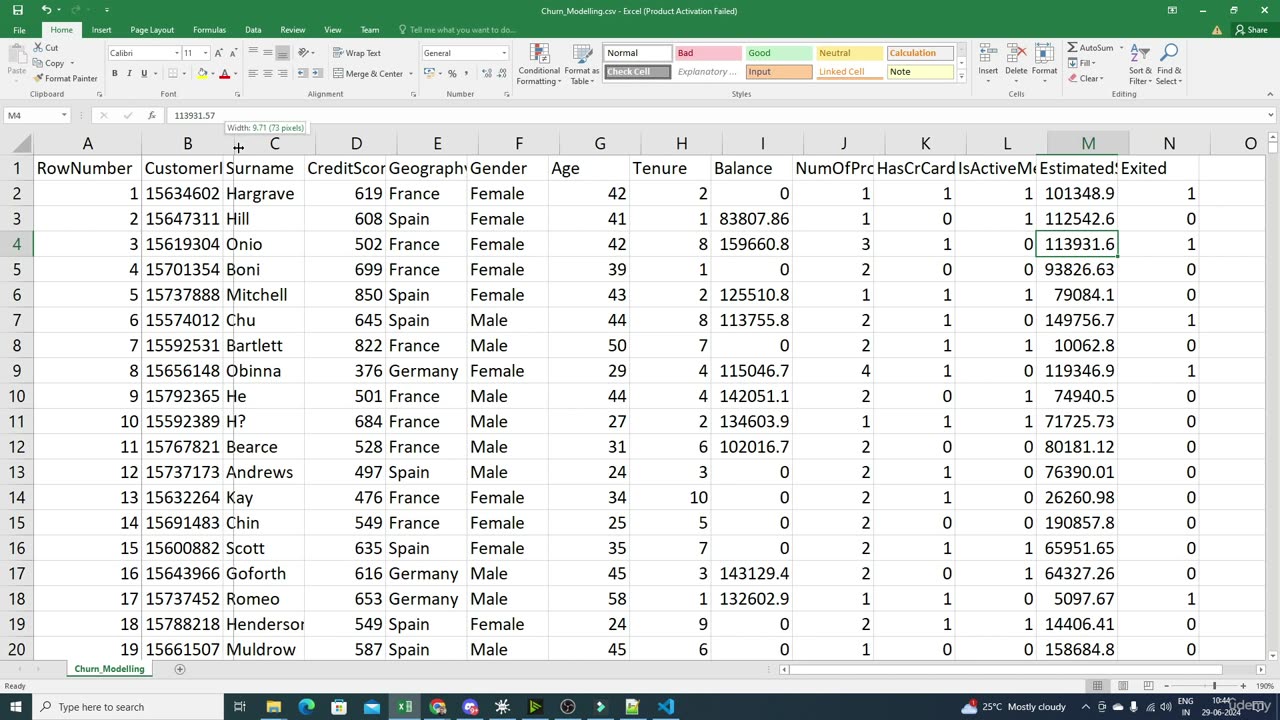Screen dimensions: 1280x720
Task: Click the Share button
Action: (1252, 30)
